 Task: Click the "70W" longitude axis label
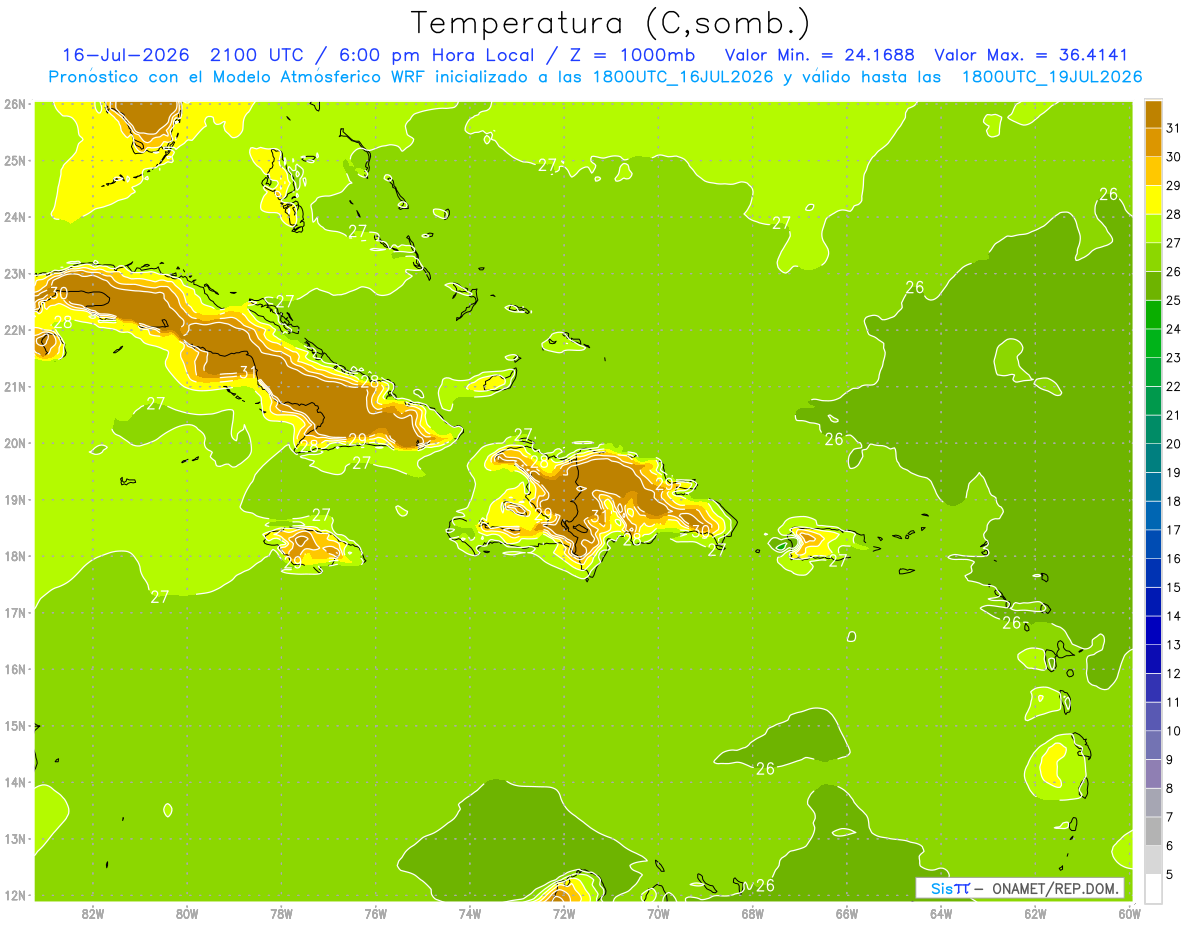point(658,913)
